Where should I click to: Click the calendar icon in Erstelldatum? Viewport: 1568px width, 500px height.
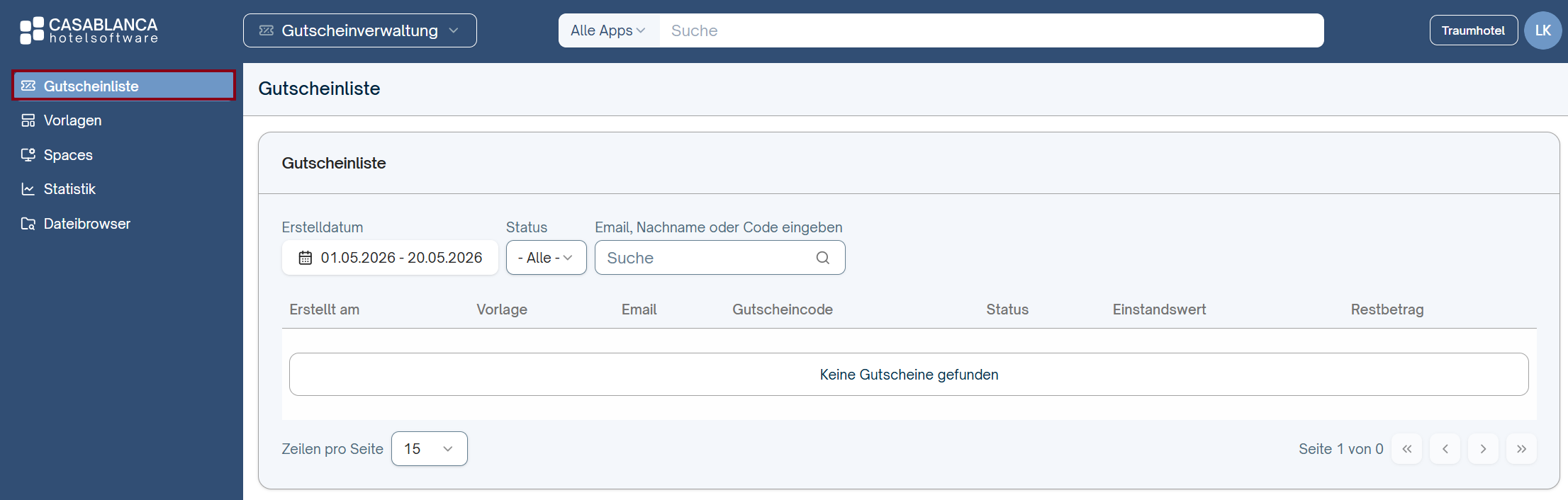305,258
